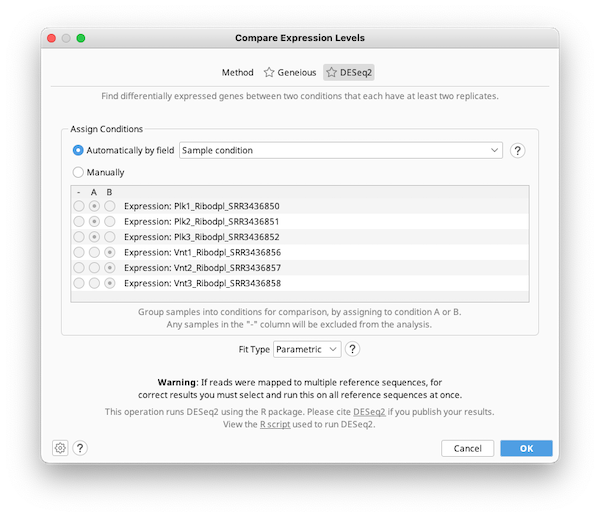Assign Vnt1_Ribodpl_SRR3436856 to condition B
This screenshot has height=517, width=600.
[110, 253]
